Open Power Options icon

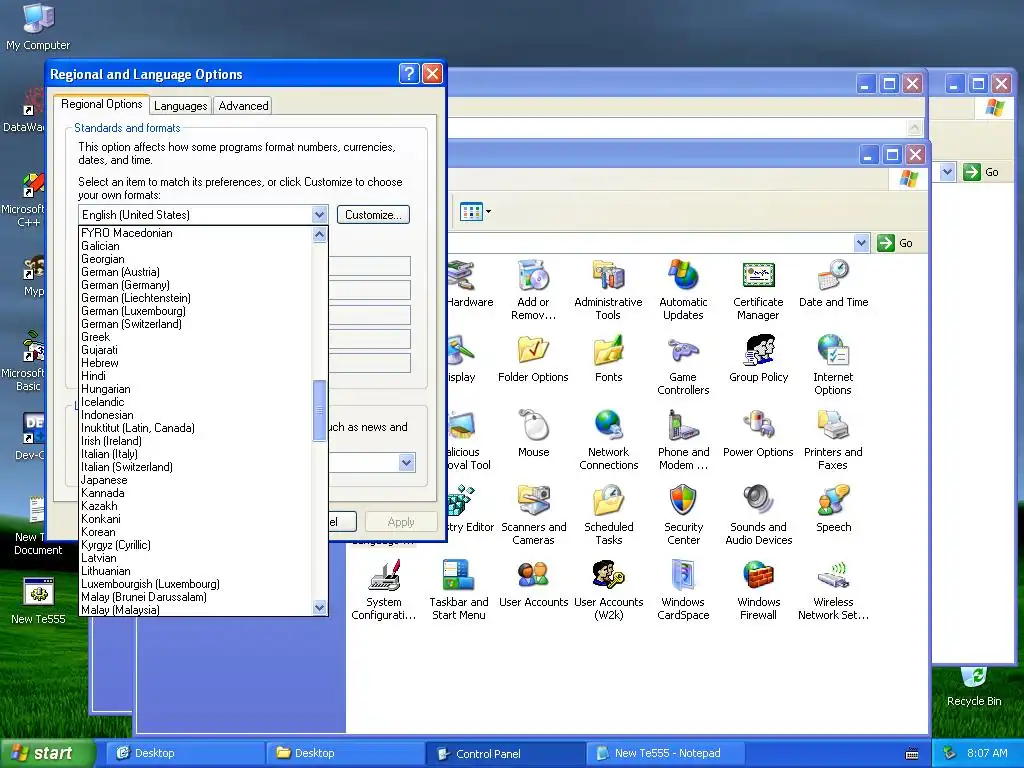coord(758,434)
